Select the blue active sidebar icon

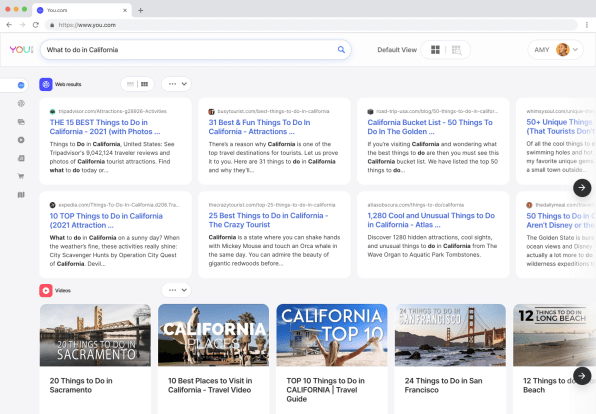tap(21, 85)
